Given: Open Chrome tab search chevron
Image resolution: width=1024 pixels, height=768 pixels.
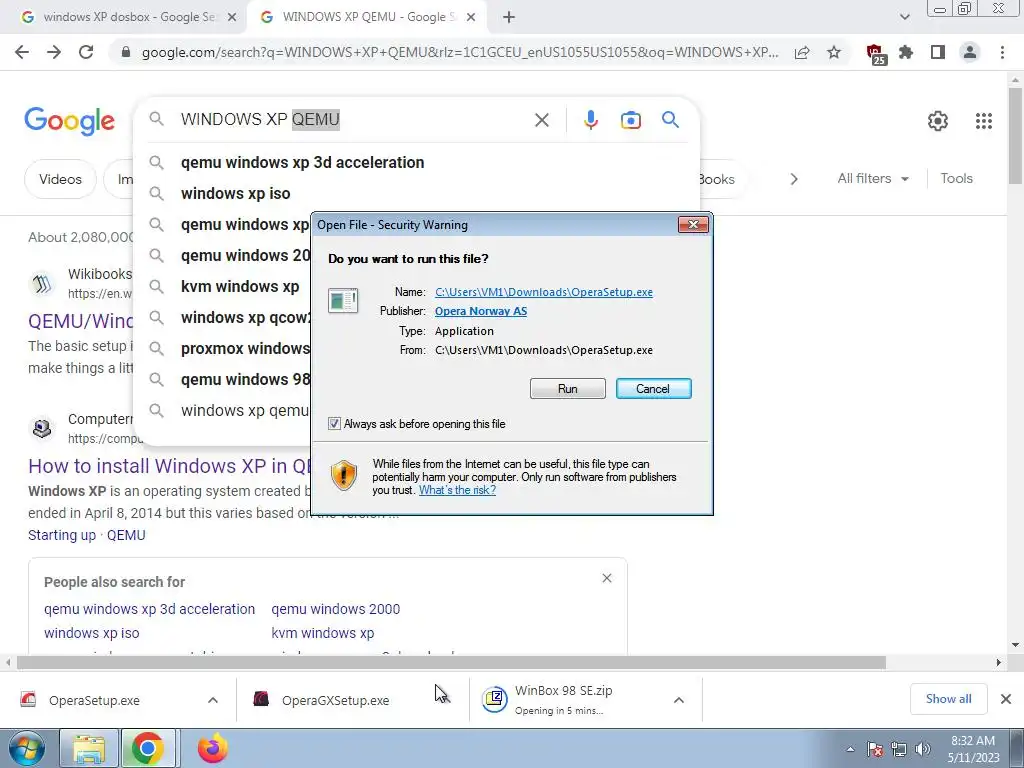Looking at the screenshot, I should click(904, 17).
